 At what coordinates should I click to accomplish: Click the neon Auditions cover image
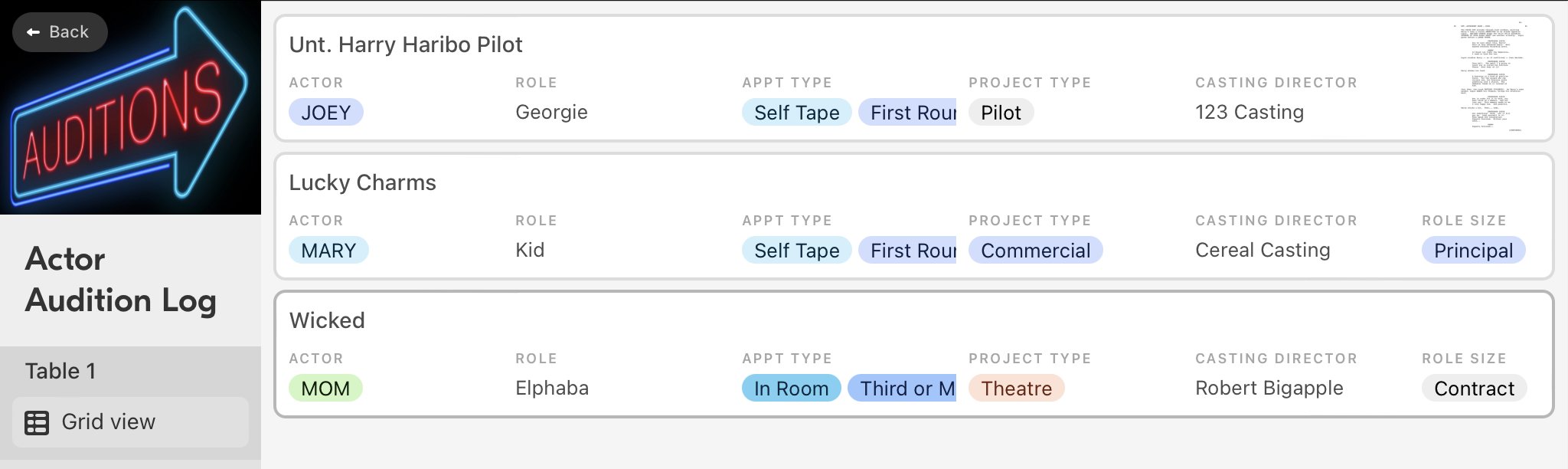point(130,107)
